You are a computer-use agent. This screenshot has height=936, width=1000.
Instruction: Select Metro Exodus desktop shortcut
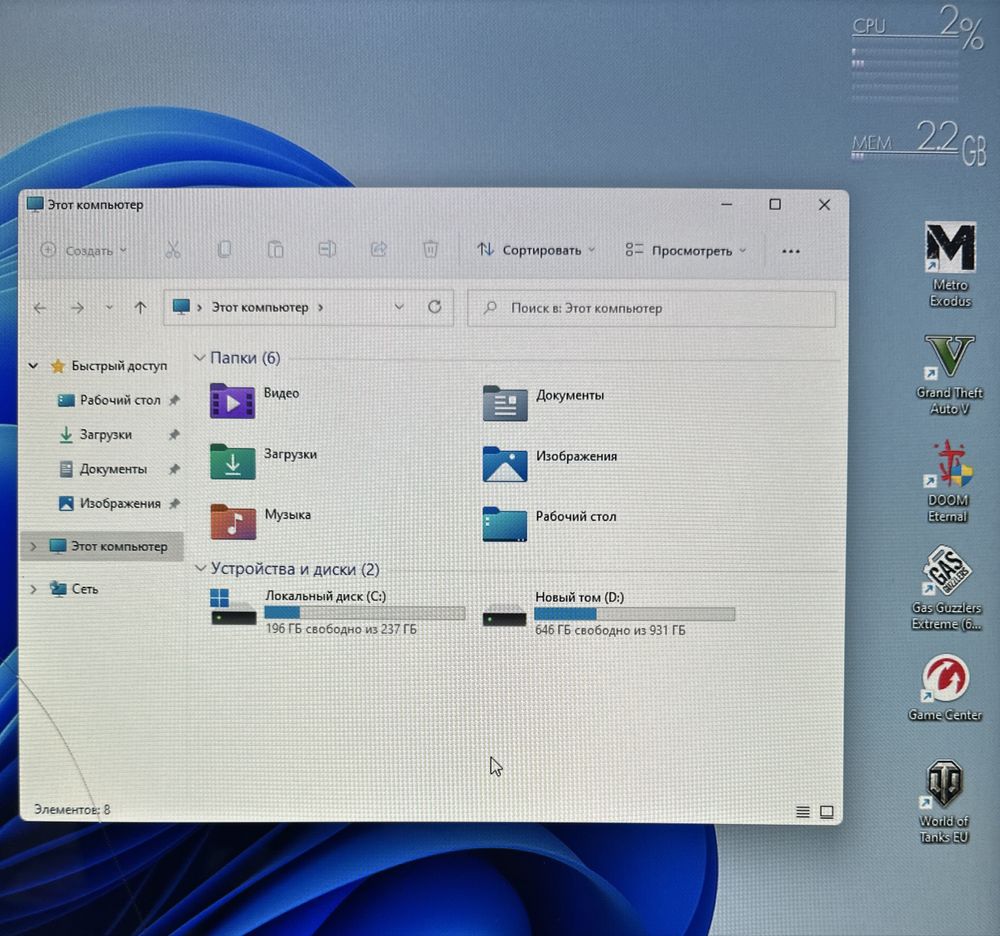click(950, 265)
